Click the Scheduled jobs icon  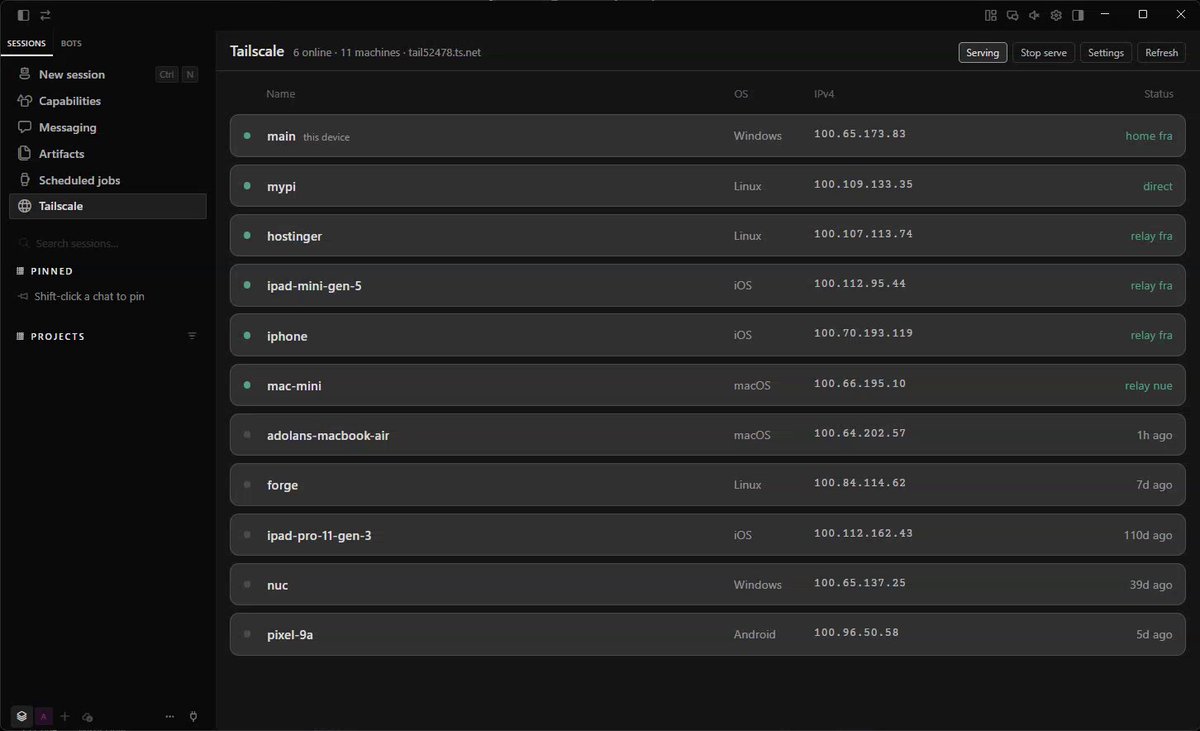coord(25,180)
